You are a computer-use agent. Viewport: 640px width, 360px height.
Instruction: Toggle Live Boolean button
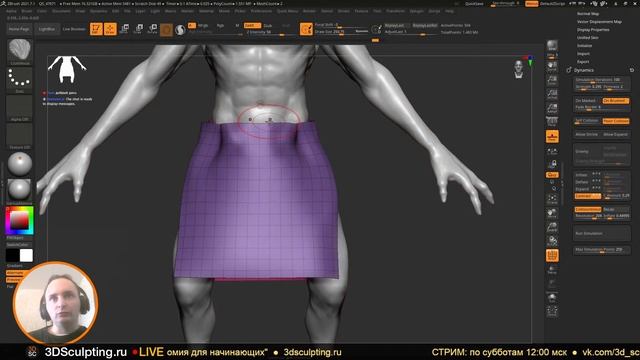tap(74, 29)
